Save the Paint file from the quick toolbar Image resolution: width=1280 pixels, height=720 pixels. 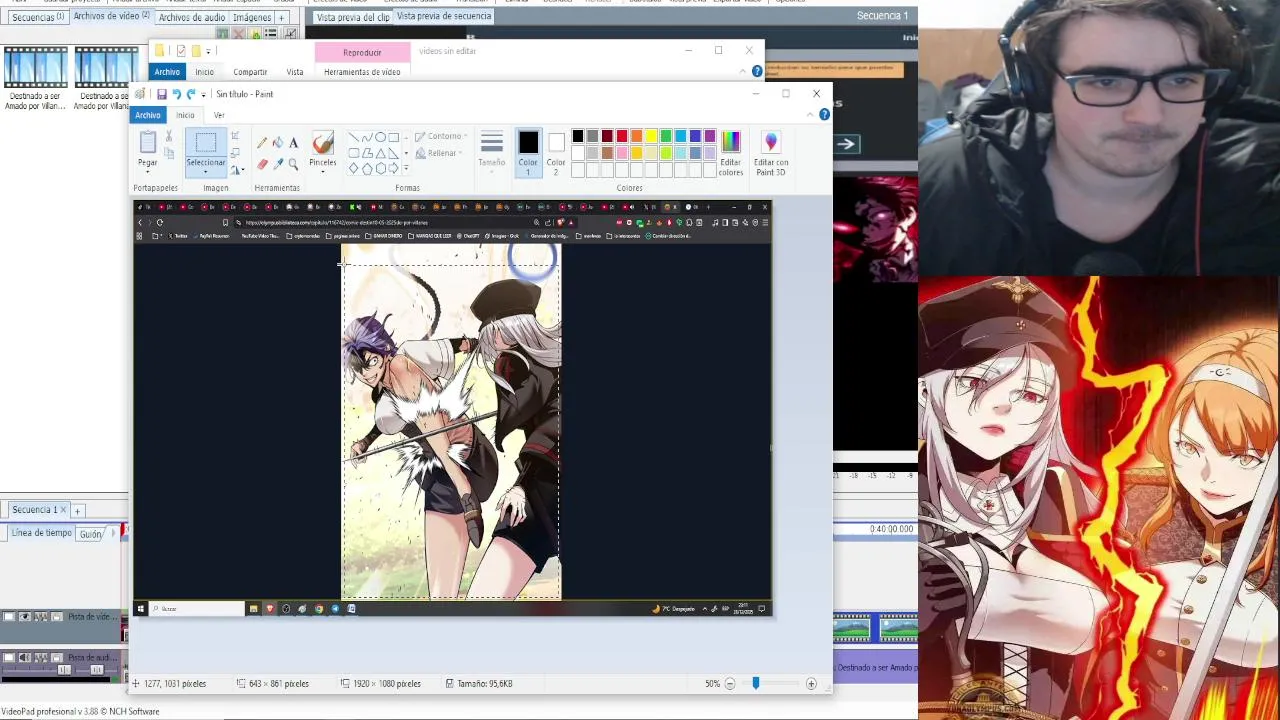tap(161, 94)
